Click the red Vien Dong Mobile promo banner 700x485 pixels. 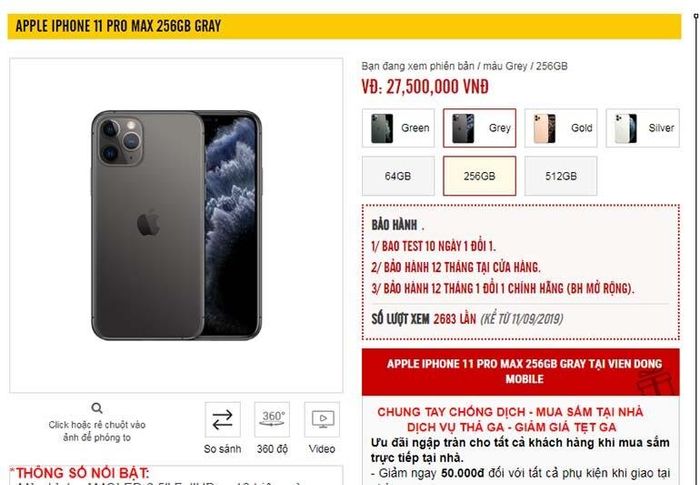click(521, 372)
